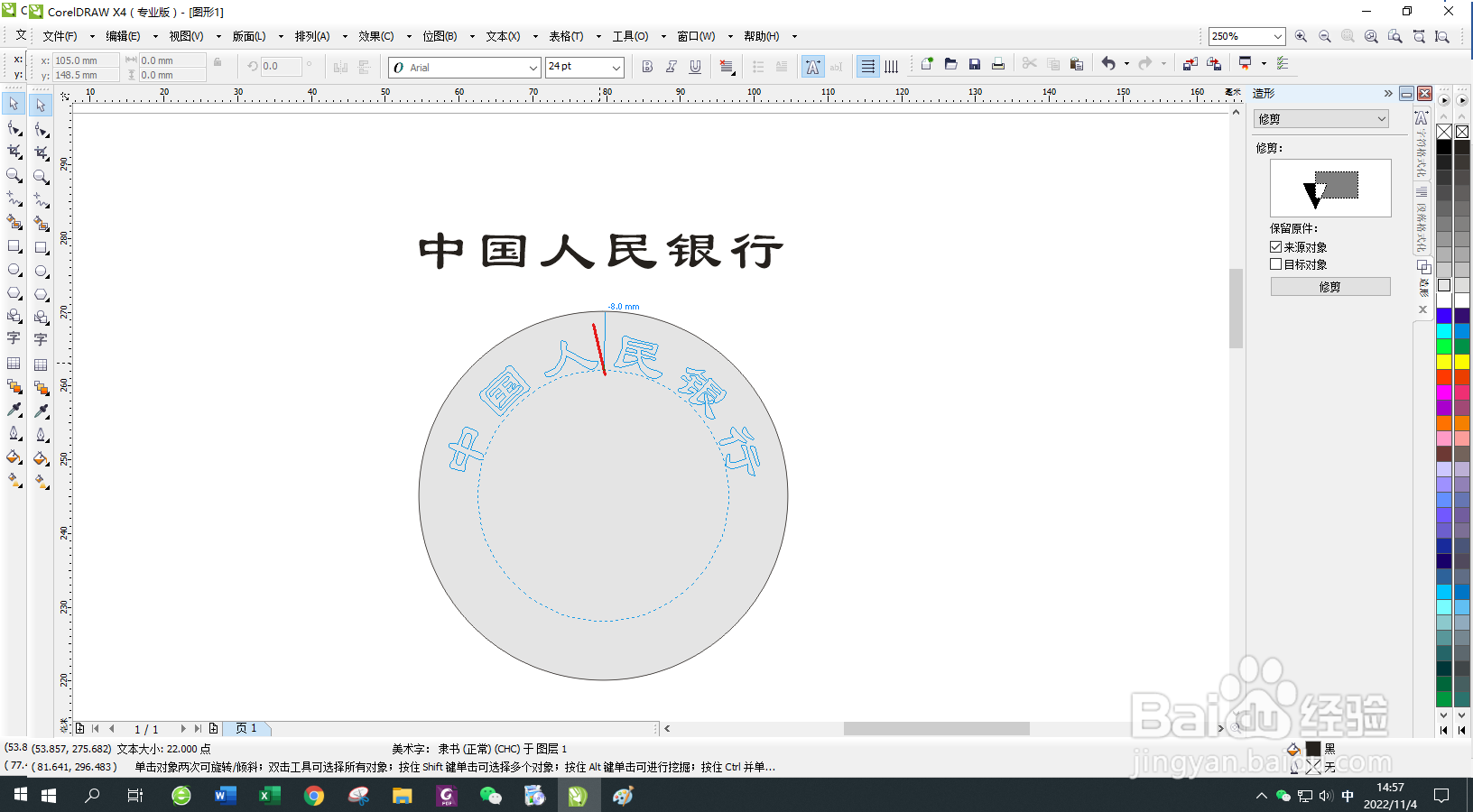Select the Eyedropper tool in the leftmost toolbox

(14, 410)
